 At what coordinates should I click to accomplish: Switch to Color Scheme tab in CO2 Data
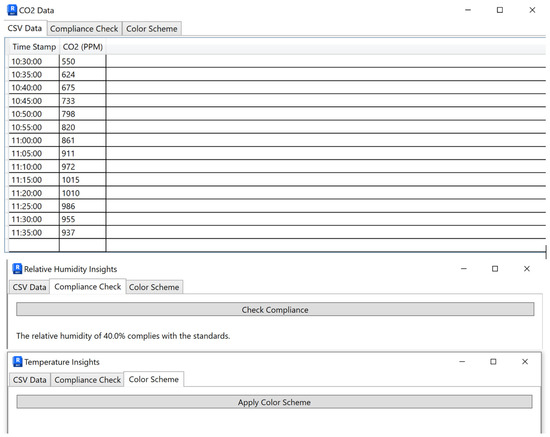152,29
